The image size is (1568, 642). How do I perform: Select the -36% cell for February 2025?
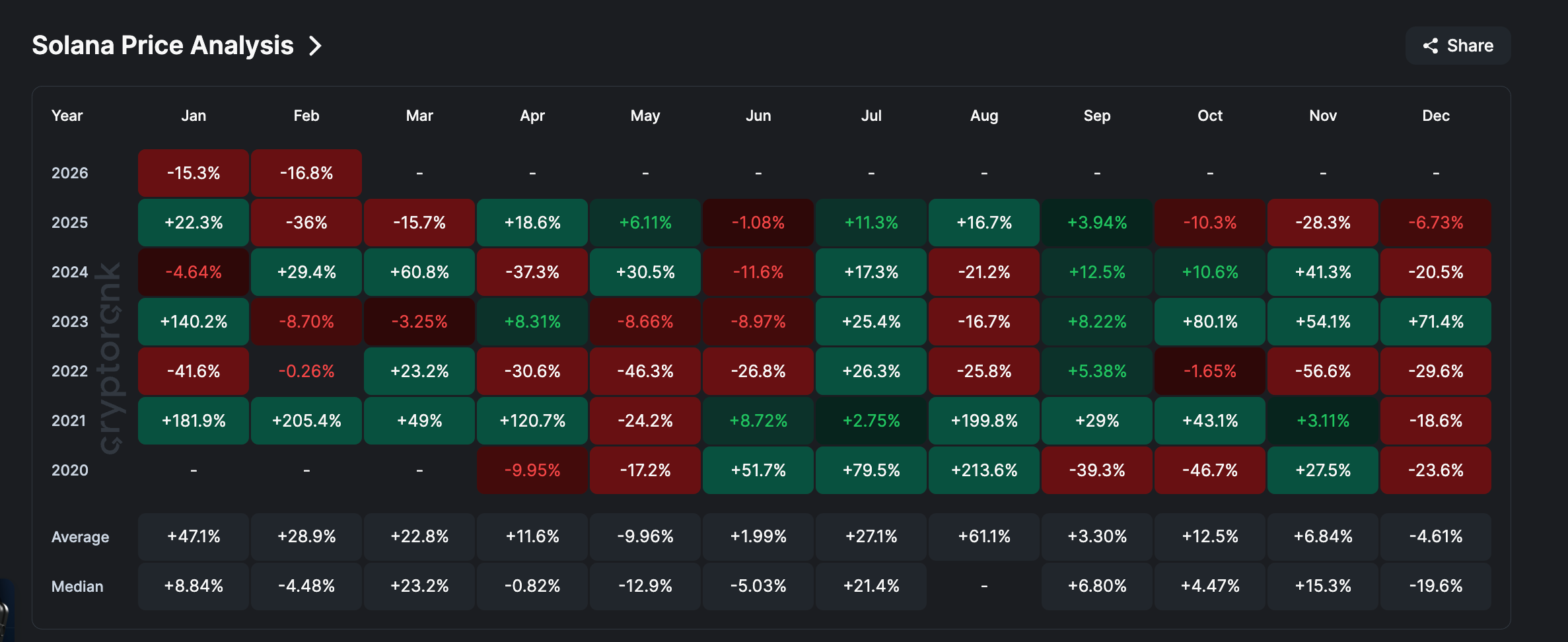[x=306, y=223]
